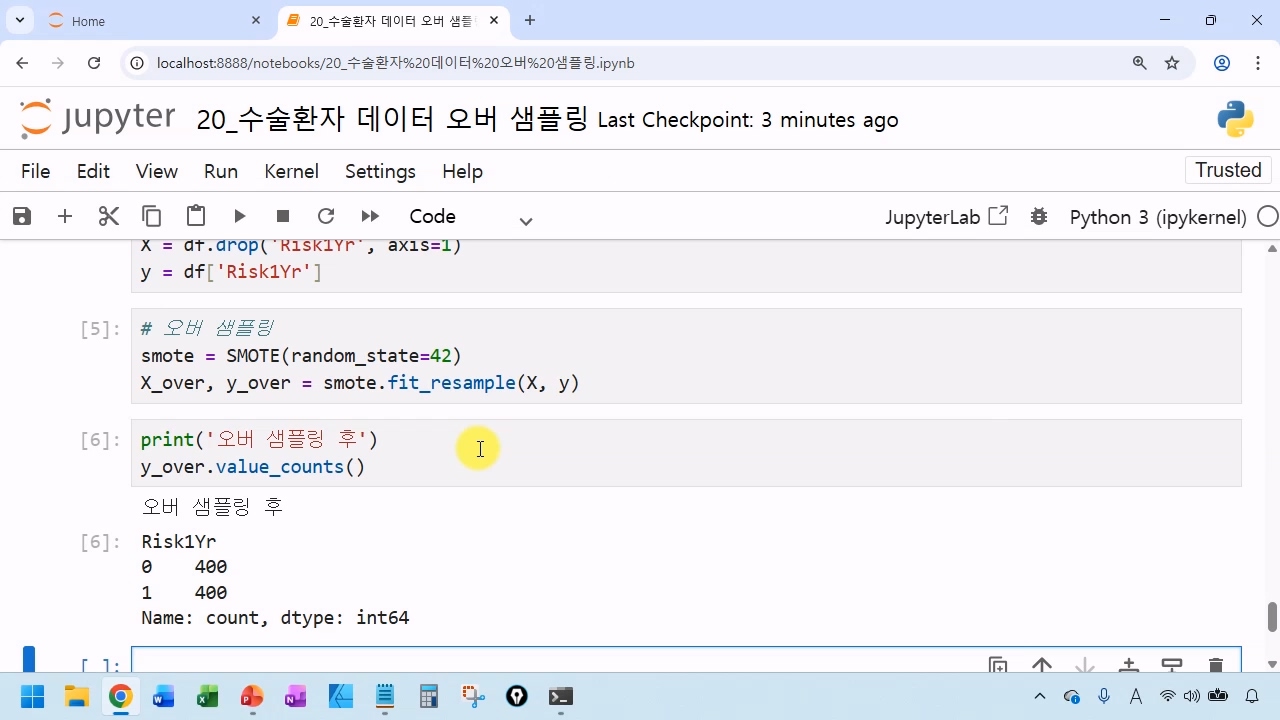1280x720 pixels.
Task: Enable the debugger bug icon
Action: pos(1039,216)
